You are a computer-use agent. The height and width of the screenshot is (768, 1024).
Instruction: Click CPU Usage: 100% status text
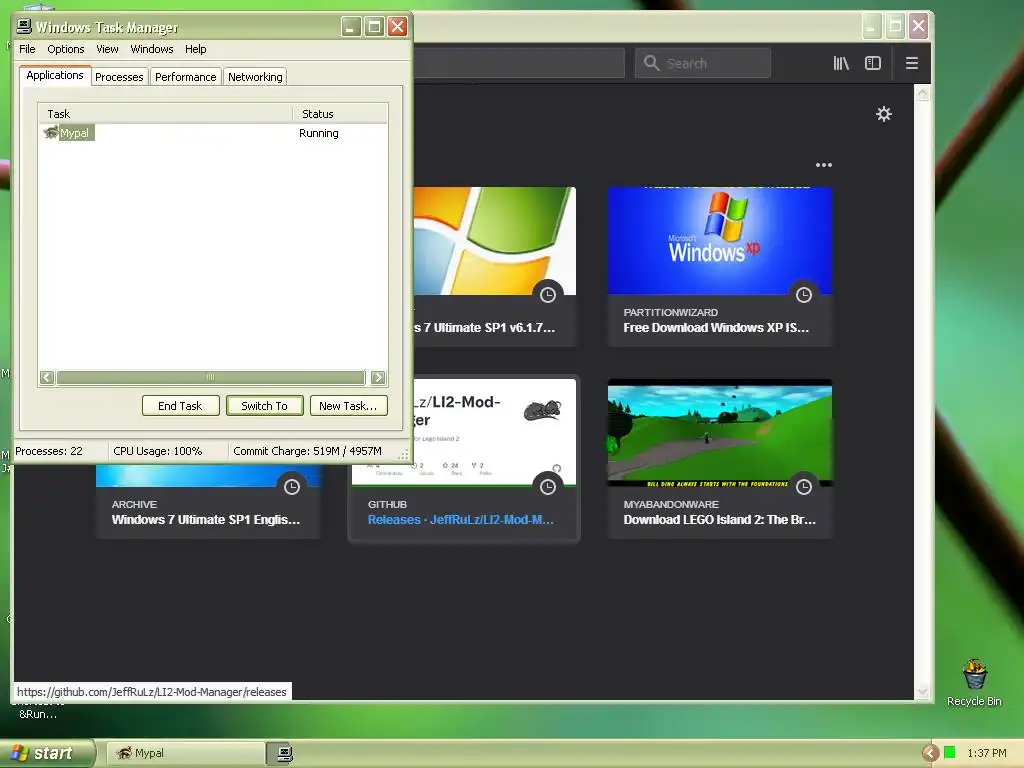coord(157,451)
